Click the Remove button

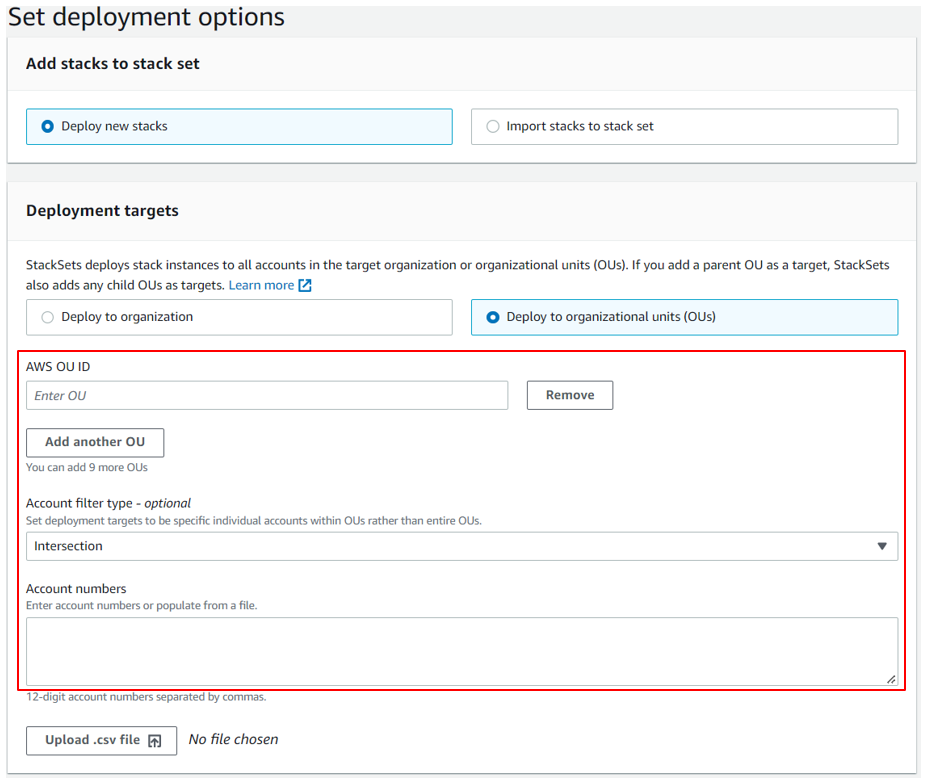point(569,395)
